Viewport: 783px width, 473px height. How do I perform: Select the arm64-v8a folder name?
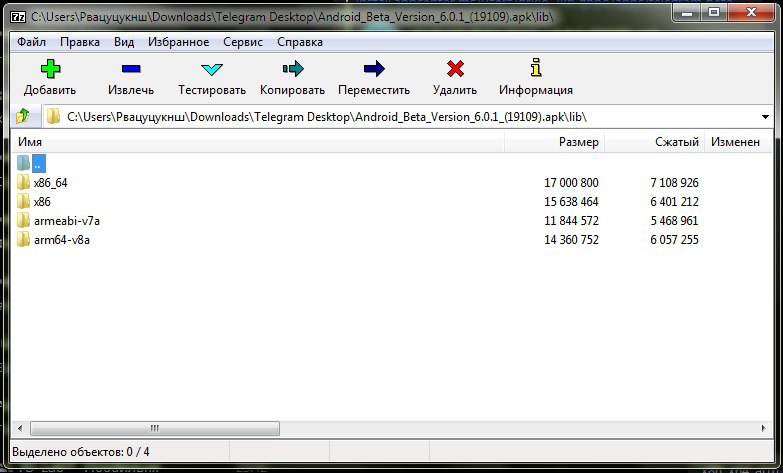(62, 239)
